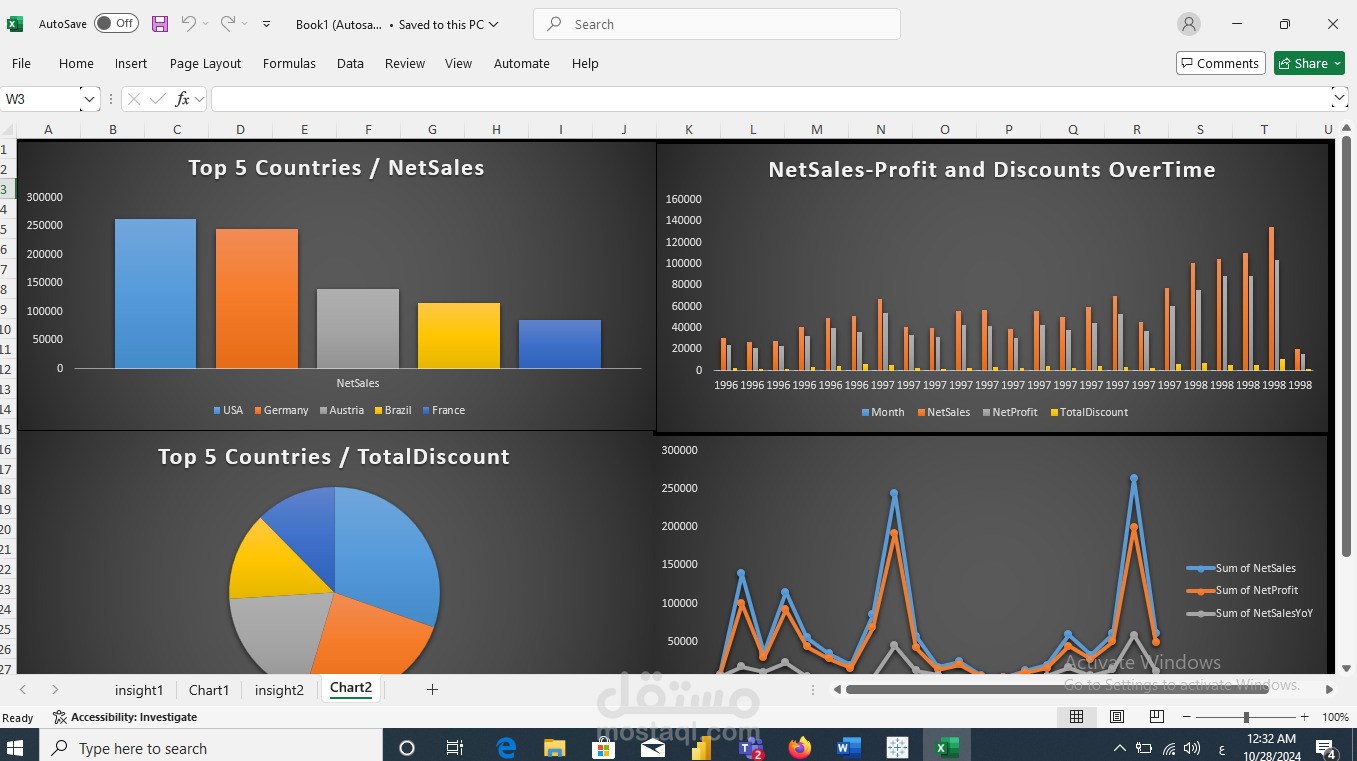Click the Word icon in taskbar
Viewport: 1357px width, 761px height.
(848, 747)
